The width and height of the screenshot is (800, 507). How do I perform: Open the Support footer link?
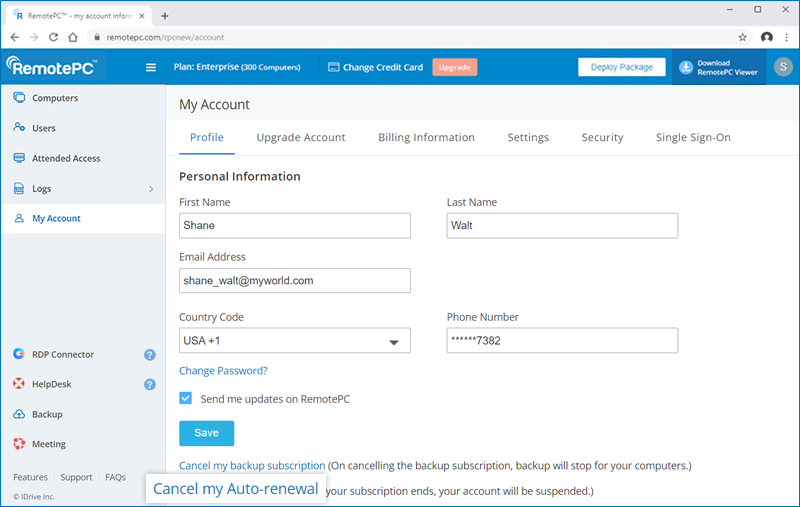[x=76, y=477]
